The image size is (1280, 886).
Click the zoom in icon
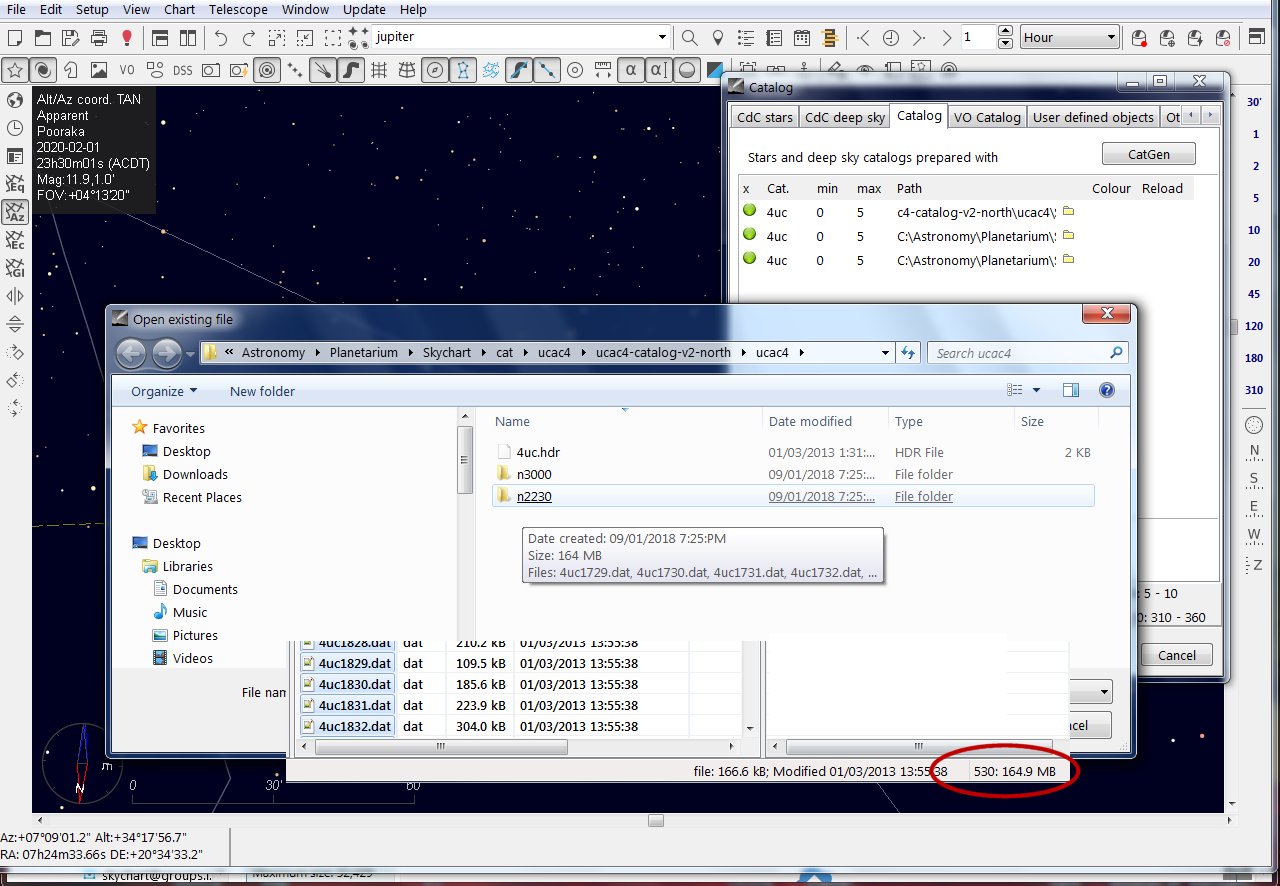click(x=277, y=38)
